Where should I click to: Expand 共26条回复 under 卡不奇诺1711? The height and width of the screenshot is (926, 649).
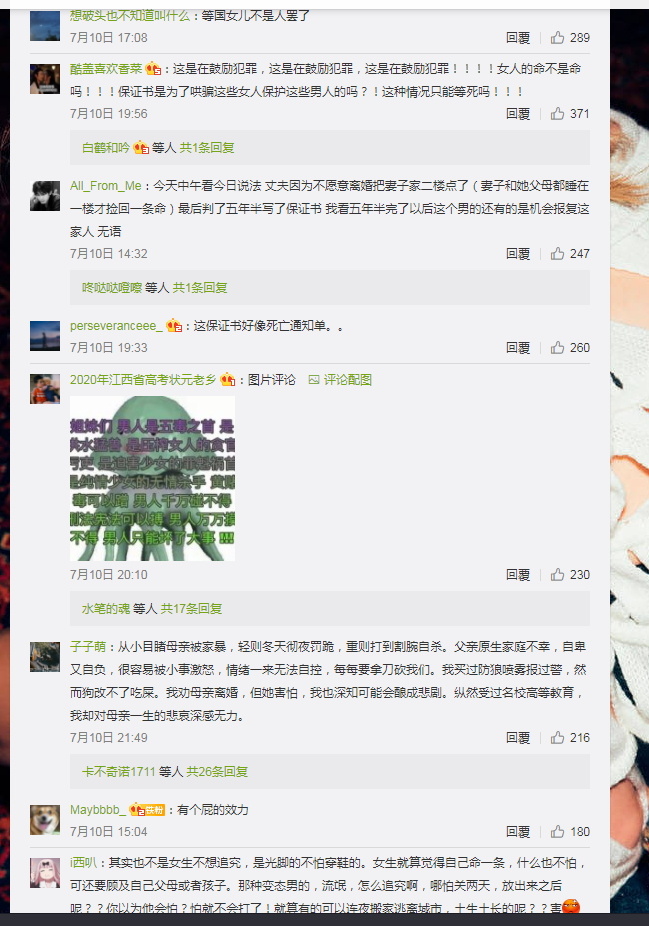(217, 771)
